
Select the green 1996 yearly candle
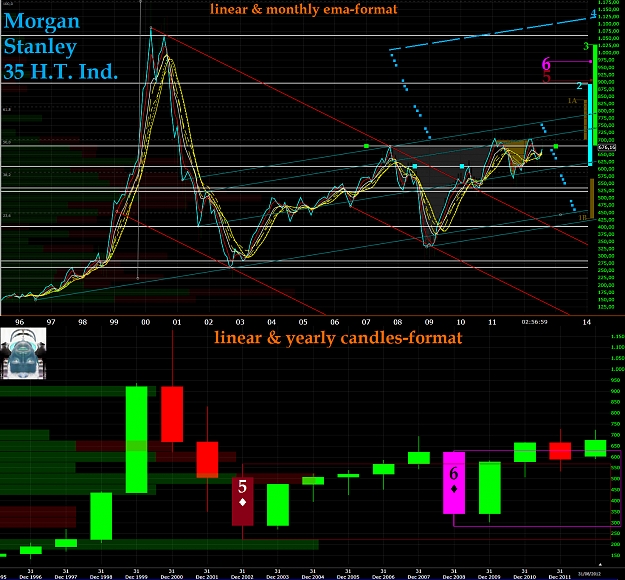[x=31, y=550]
